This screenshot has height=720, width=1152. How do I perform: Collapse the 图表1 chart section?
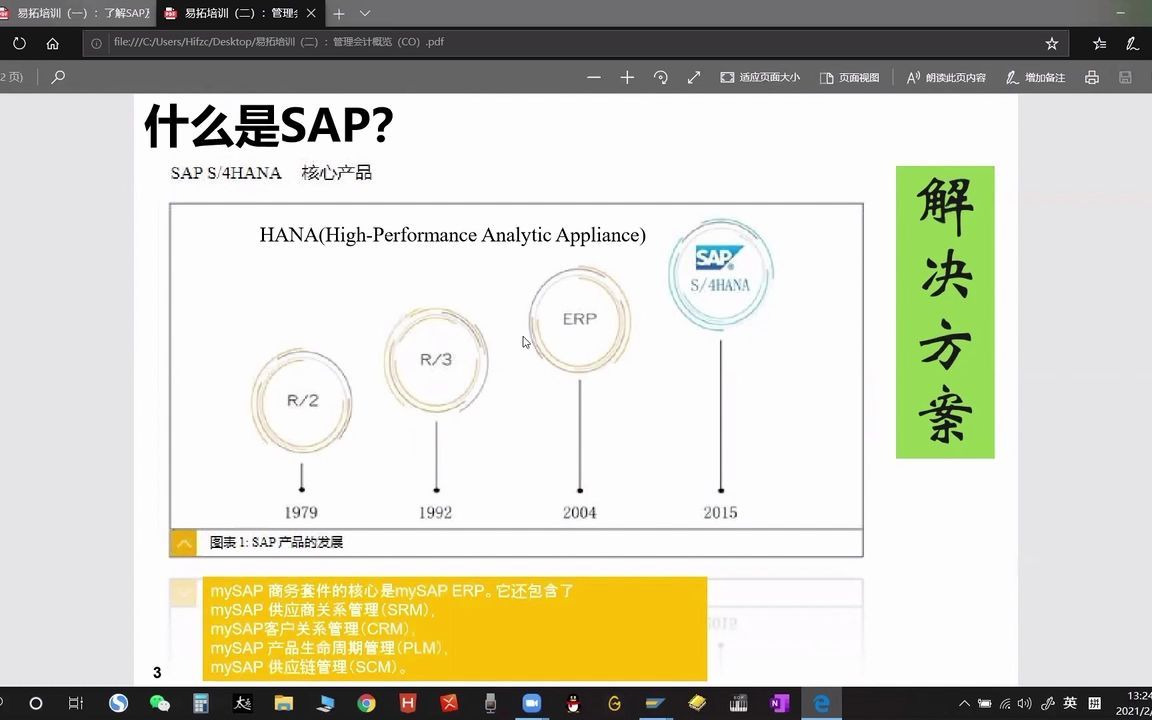point(184,542)
